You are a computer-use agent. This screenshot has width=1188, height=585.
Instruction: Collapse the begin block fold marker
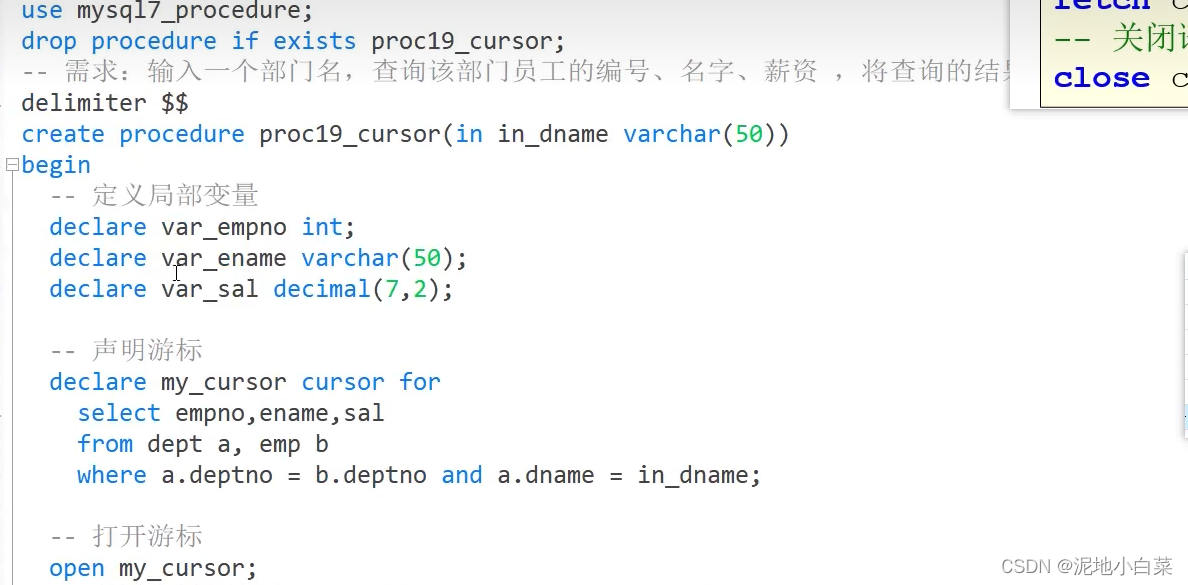(x=11, y=165)
